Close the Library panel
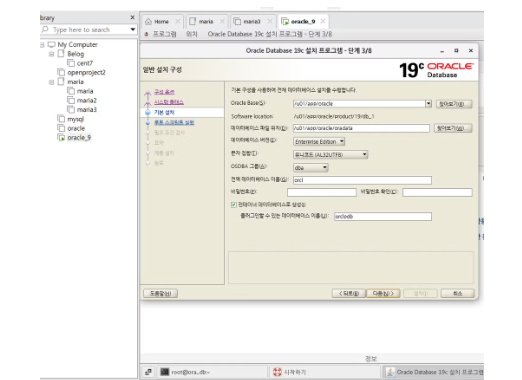The height and width of the screenshot is (380, 522). (x=132, y=17)
